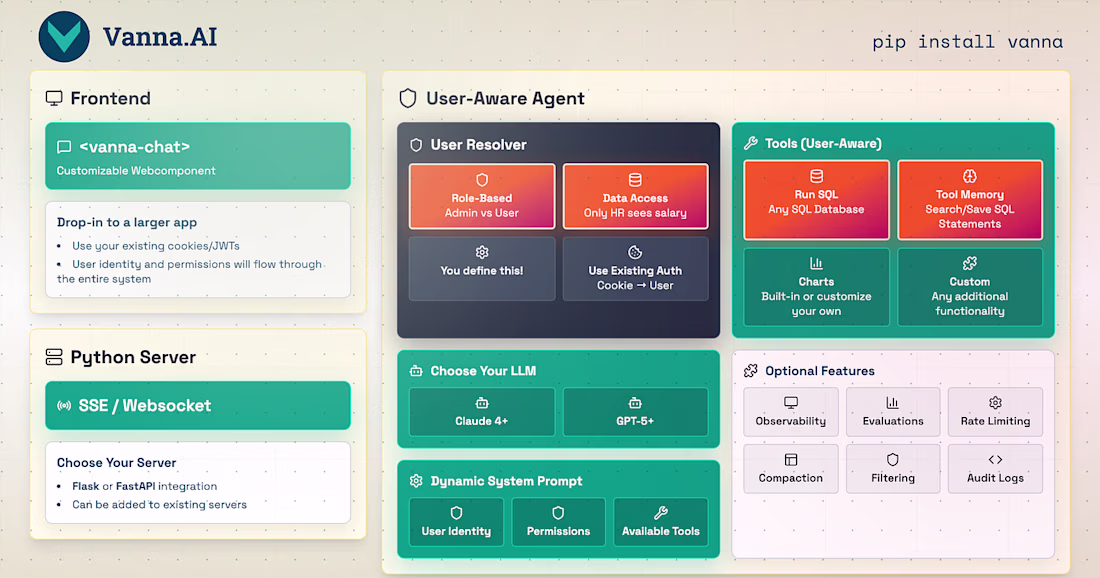The height and width of the screenshot is (578, 1100).
Task: Click the layout icon above Compaction
Action: coord(791,459)
